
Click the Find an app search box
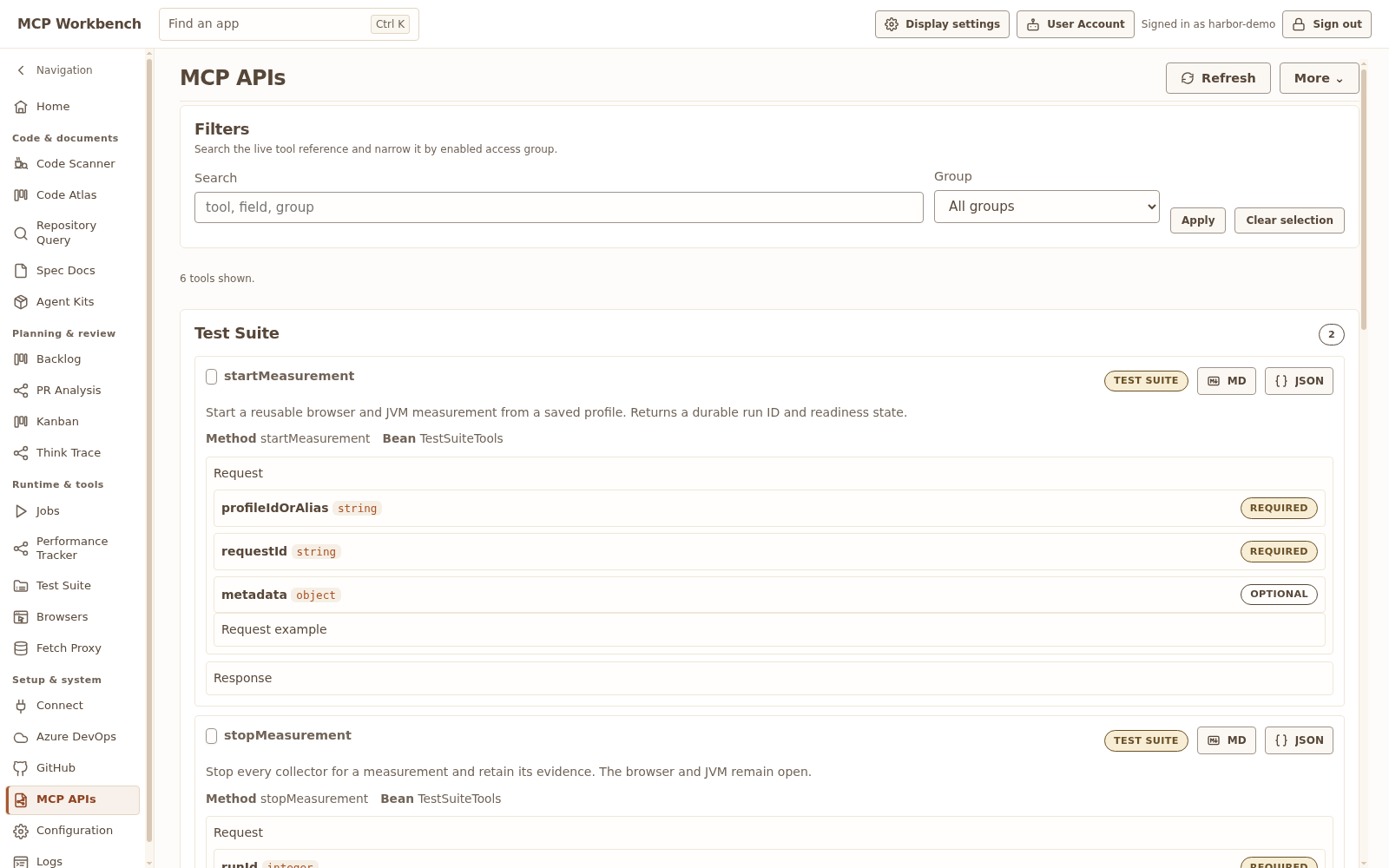[289, 24]
